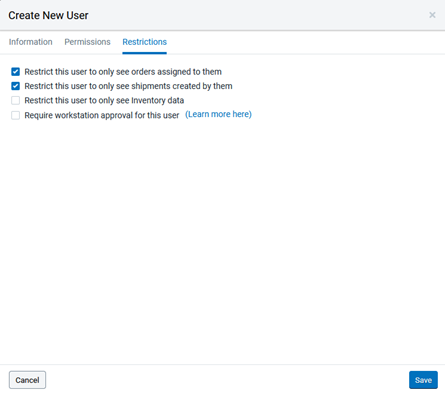This screenshot has width=445, height=393.
Task: Click the Create New User title text
Action: (x=48, y=15)
